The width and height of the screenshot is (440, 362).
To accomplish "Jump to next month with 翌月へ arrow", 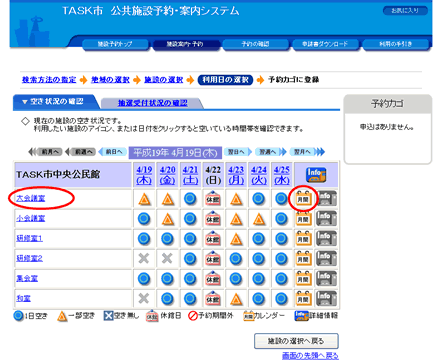I will pyautogui.click(x=307, y=152).
